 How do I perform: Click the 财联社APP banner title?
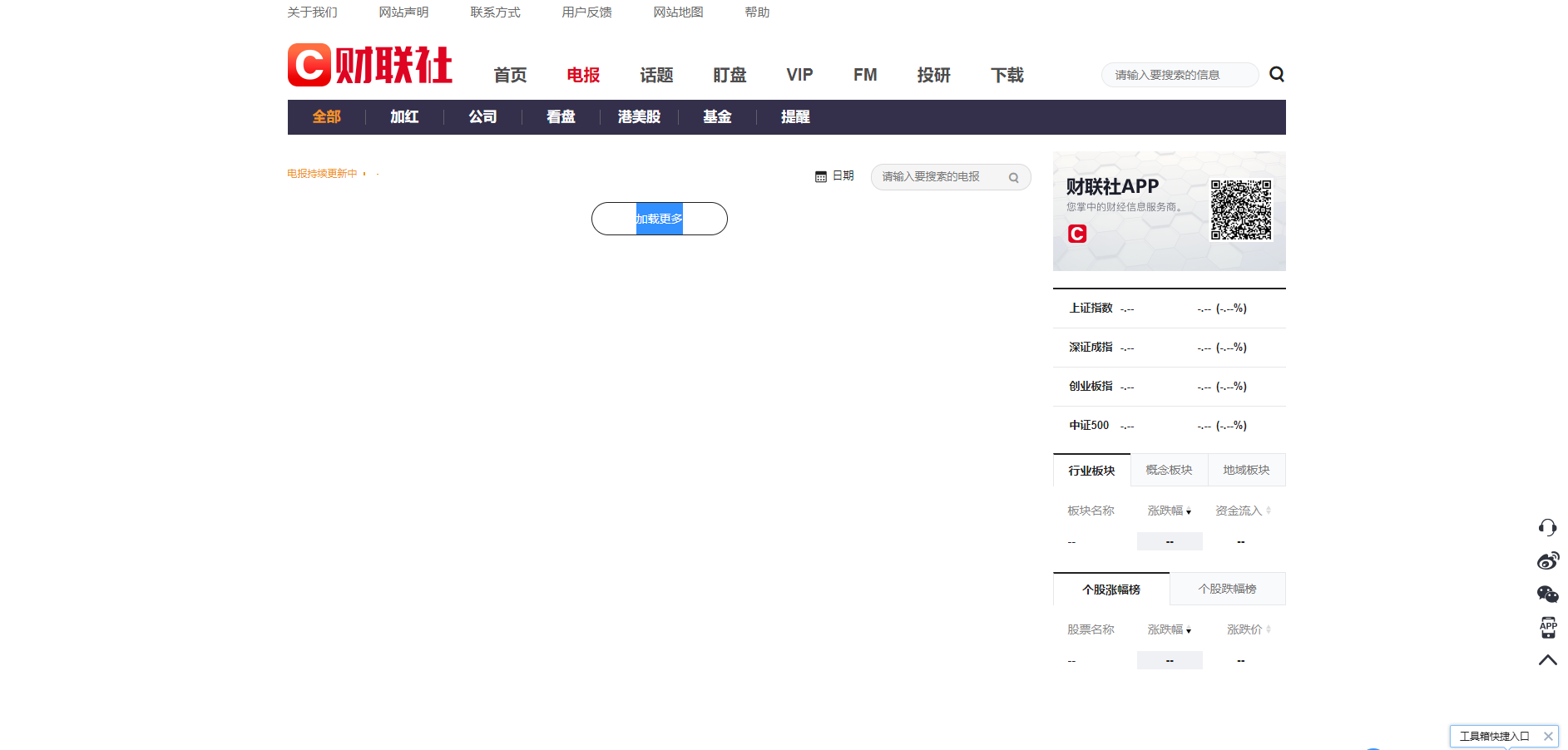click(1112, 186)
